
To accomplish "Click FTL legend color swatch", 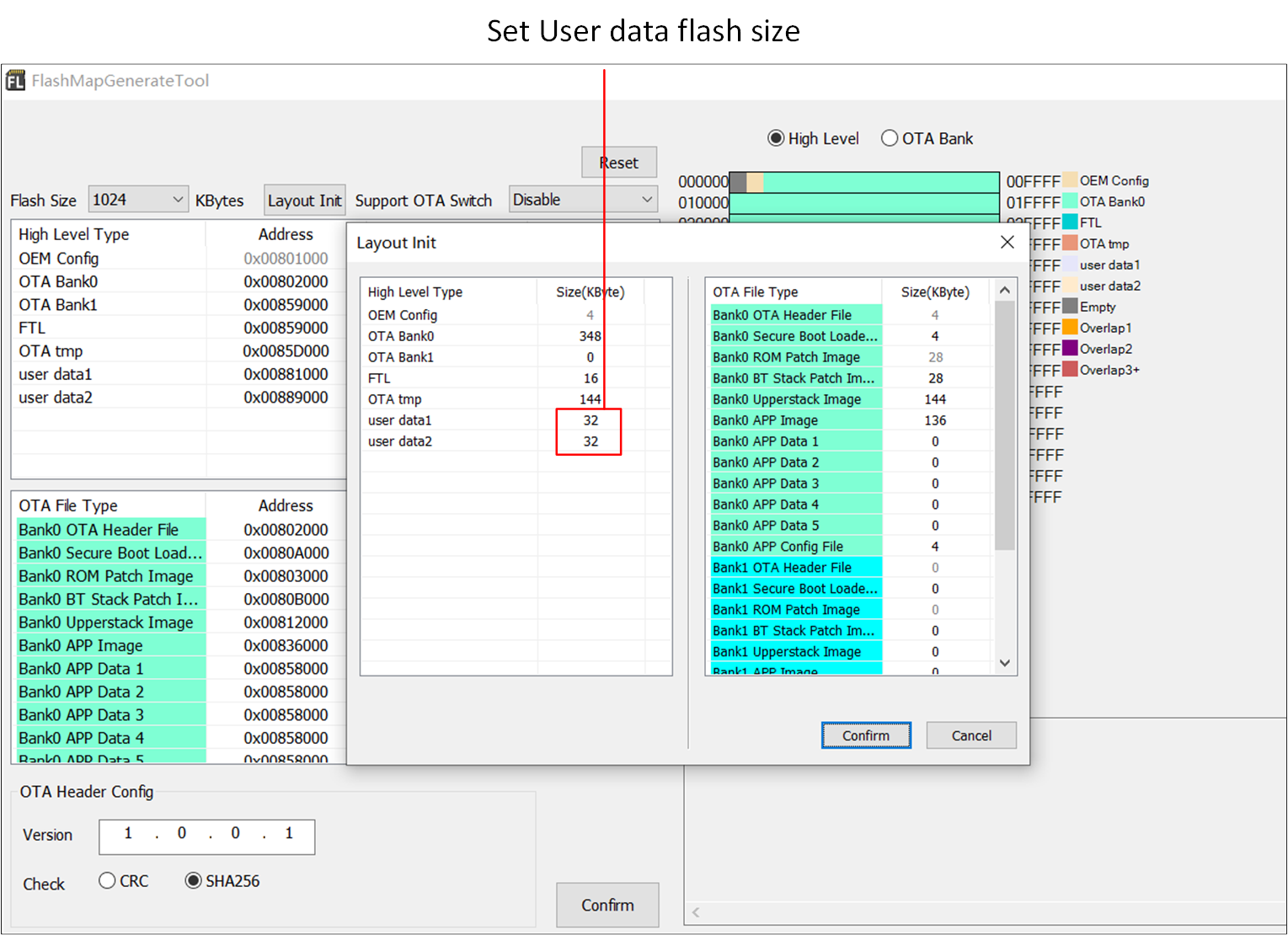I will [x=1070, y=222].
